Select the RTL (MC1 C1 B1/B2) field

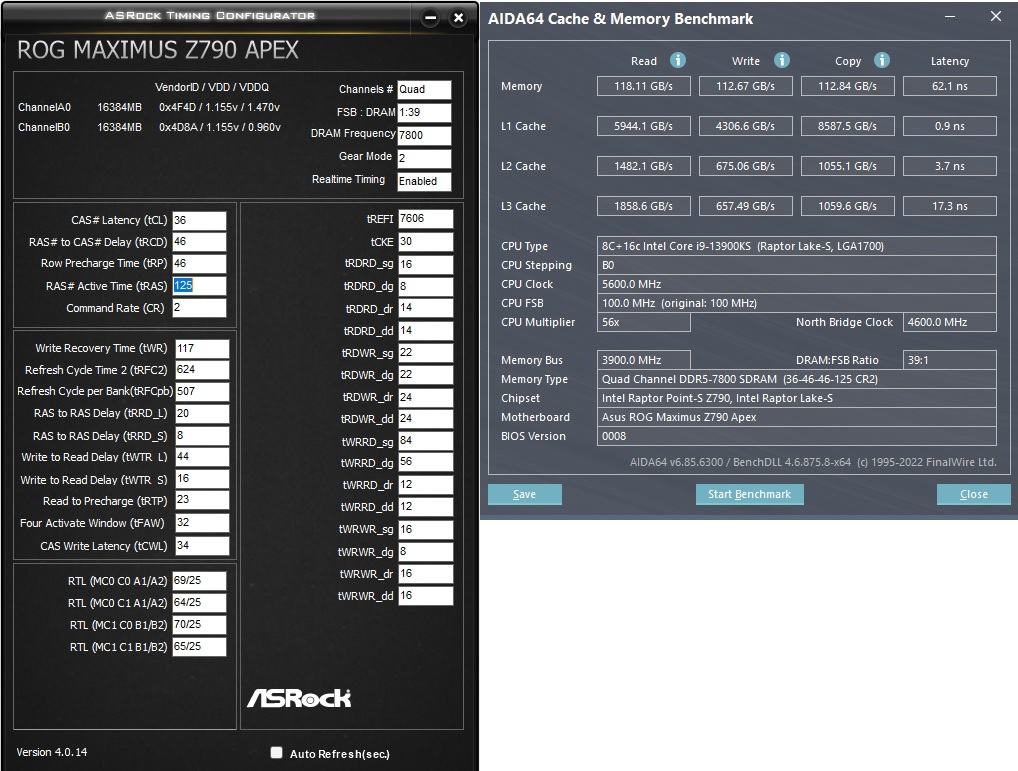pyautogui.click(x=199, y=647)
